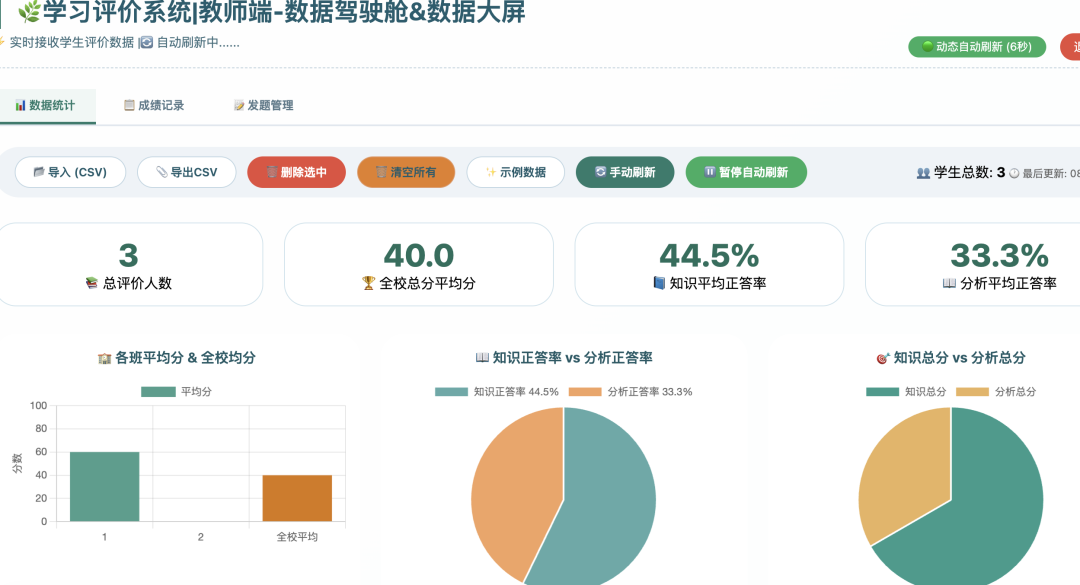Open the 发题管理 tab

click(x=263, y=105)
